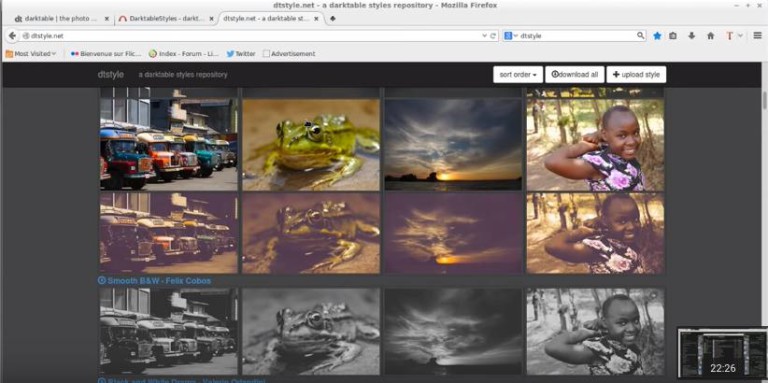This screenshot has height=383, width=768.
Task: Open the colorful frog thumbnail
Action: coord(311,144)
